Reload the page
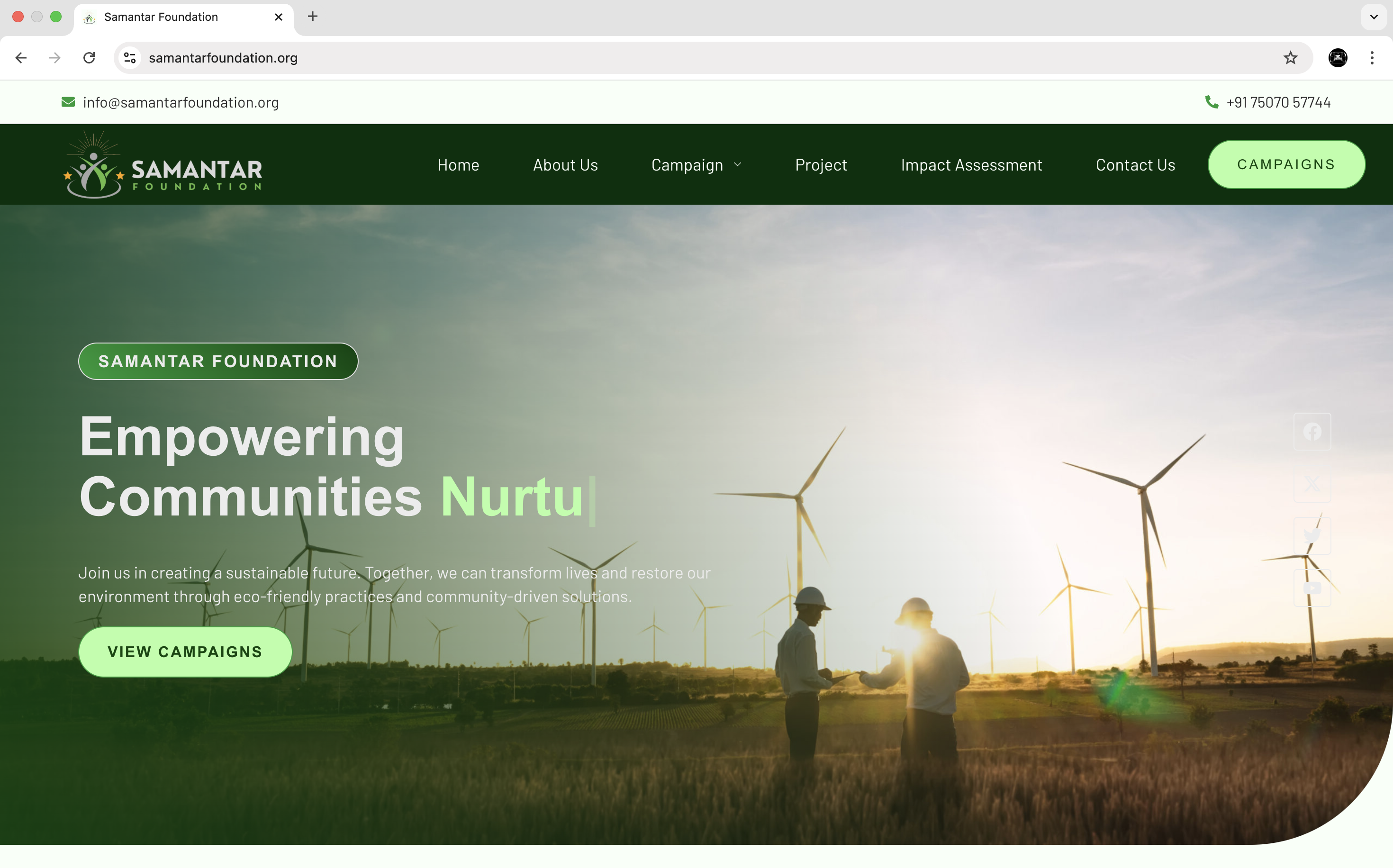Viewport: 1393px width, 868px height. [89, 57]
